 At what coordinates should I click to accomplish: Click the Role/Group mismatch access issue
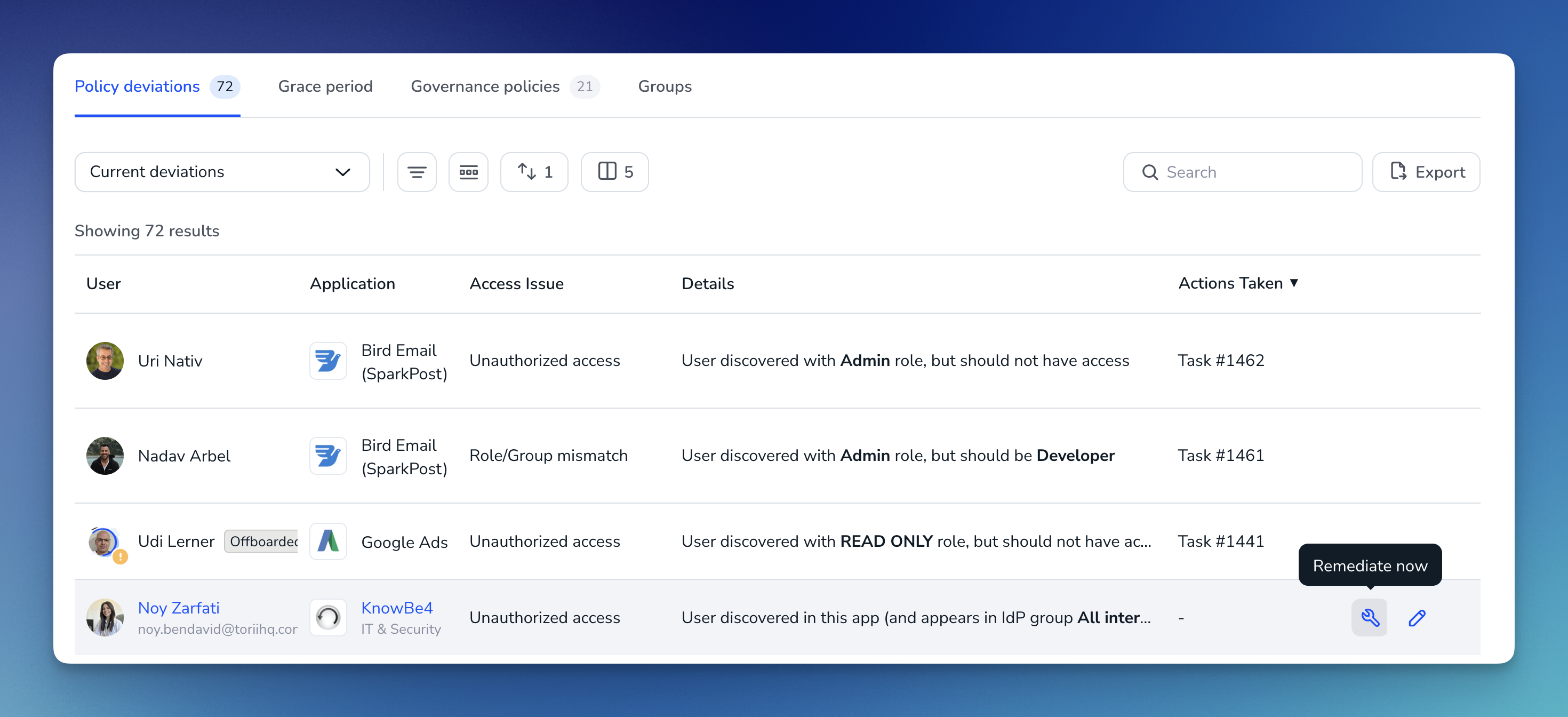point(548,455)
